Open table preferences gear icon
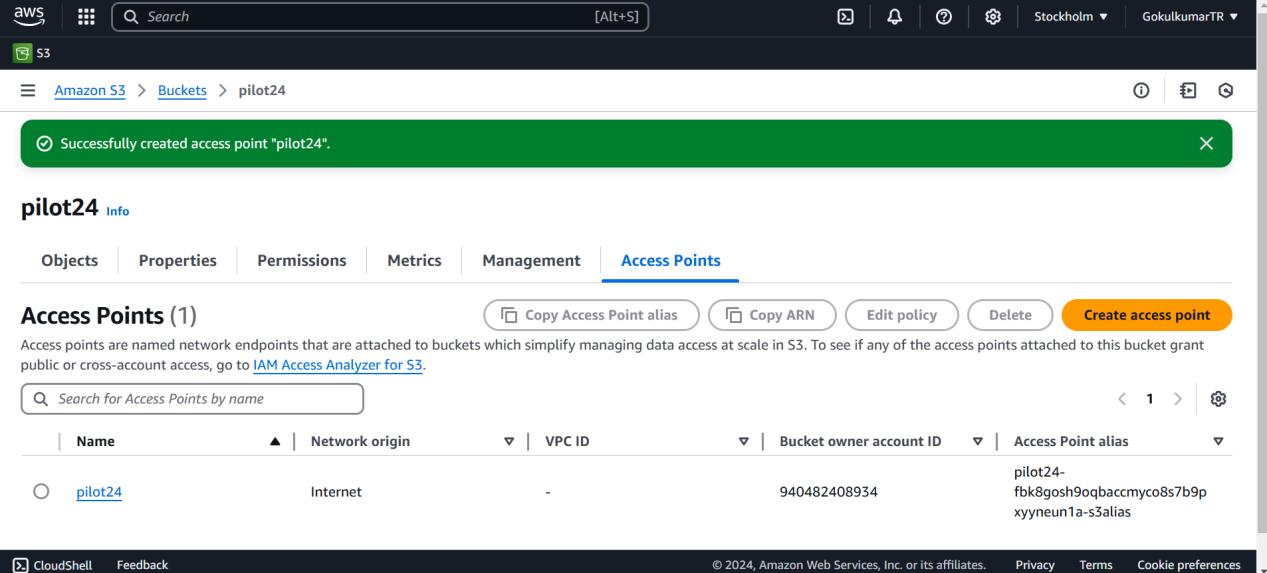 [x=1218, y=399]
